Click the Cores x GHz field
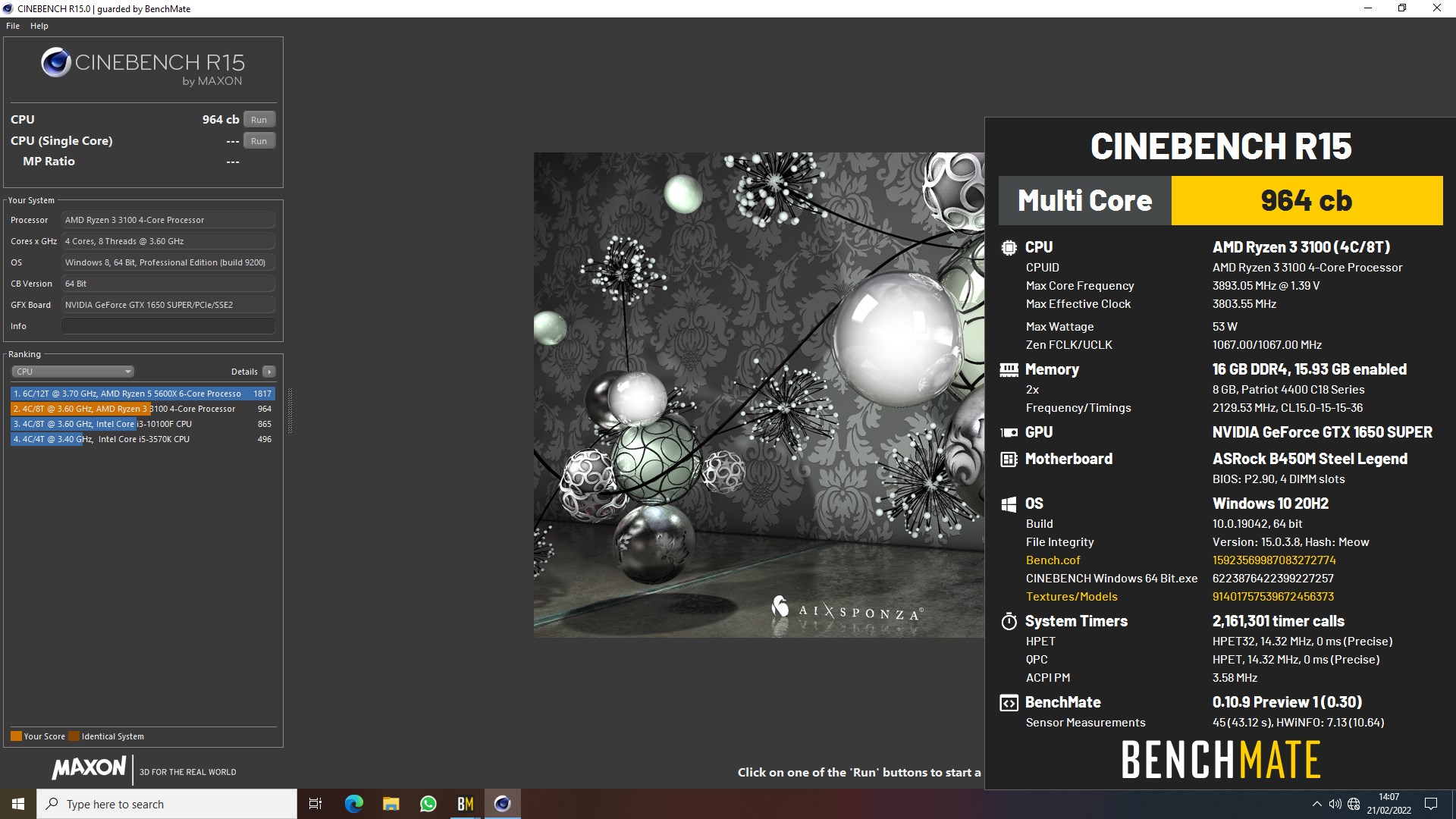 (x=168, y=241)
